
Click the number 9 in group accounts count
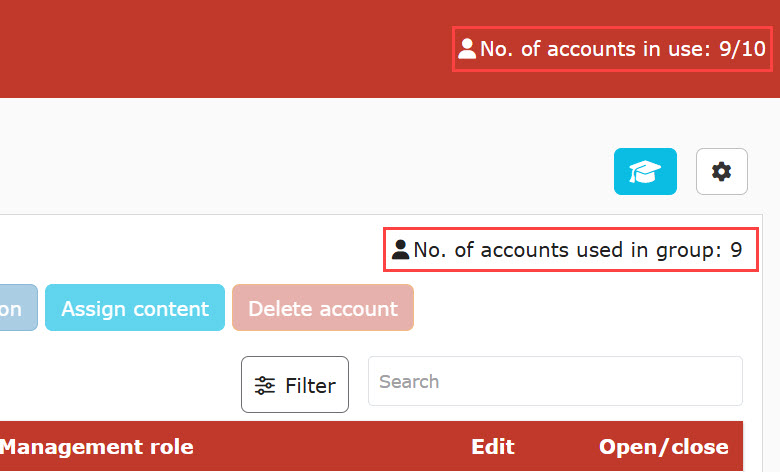pos(736,250)
